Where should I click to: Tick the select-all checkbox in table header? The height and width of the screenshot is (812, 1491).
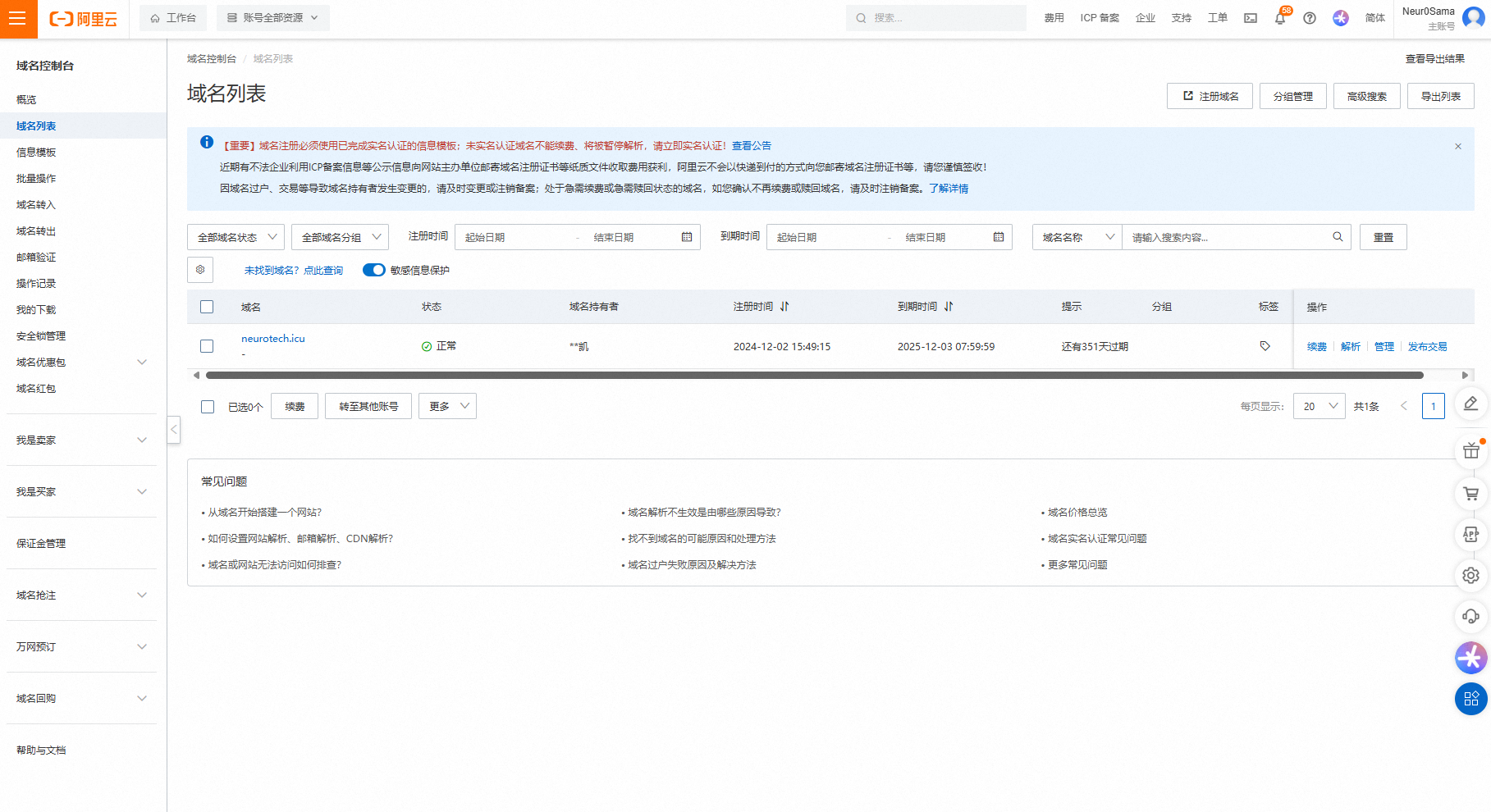[x=207, y=307]
